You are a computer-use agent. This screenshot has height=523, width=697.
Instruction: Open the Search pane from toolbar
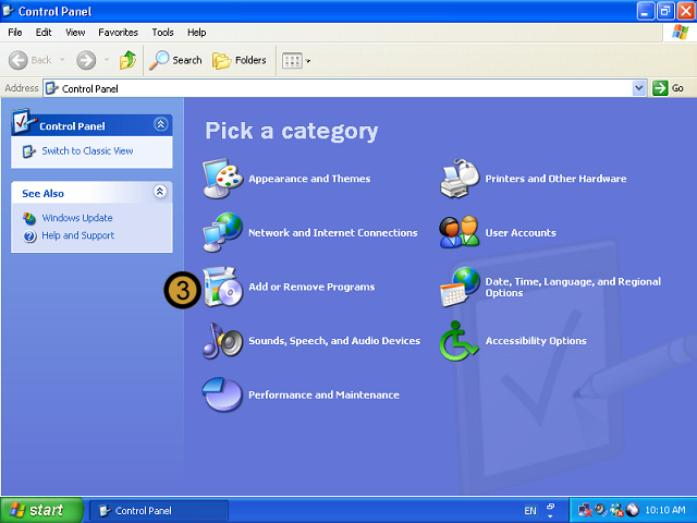click(x=176, y=60)
